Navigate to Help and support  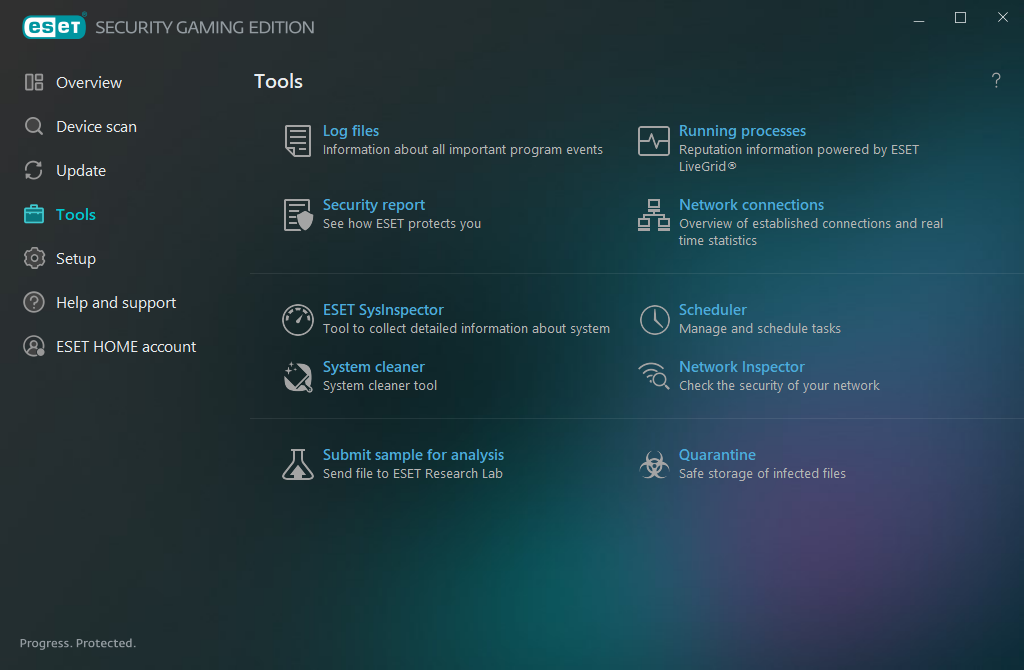pos(116,303)
